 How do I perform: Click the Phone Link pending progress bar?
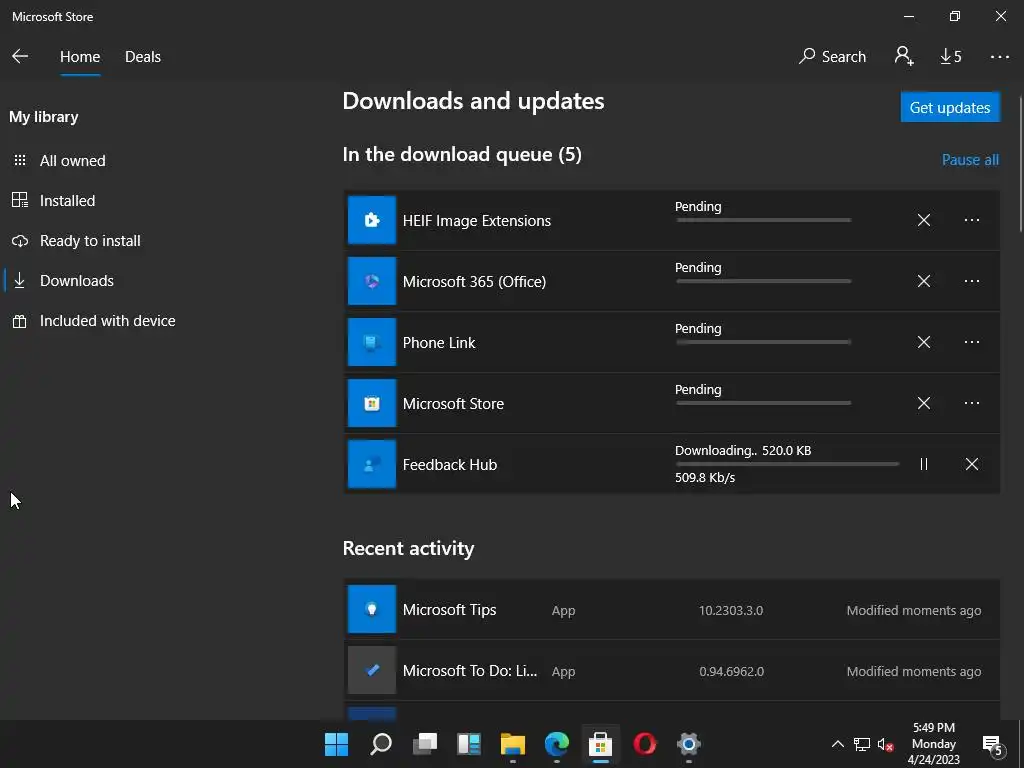[x=763, y=342]
